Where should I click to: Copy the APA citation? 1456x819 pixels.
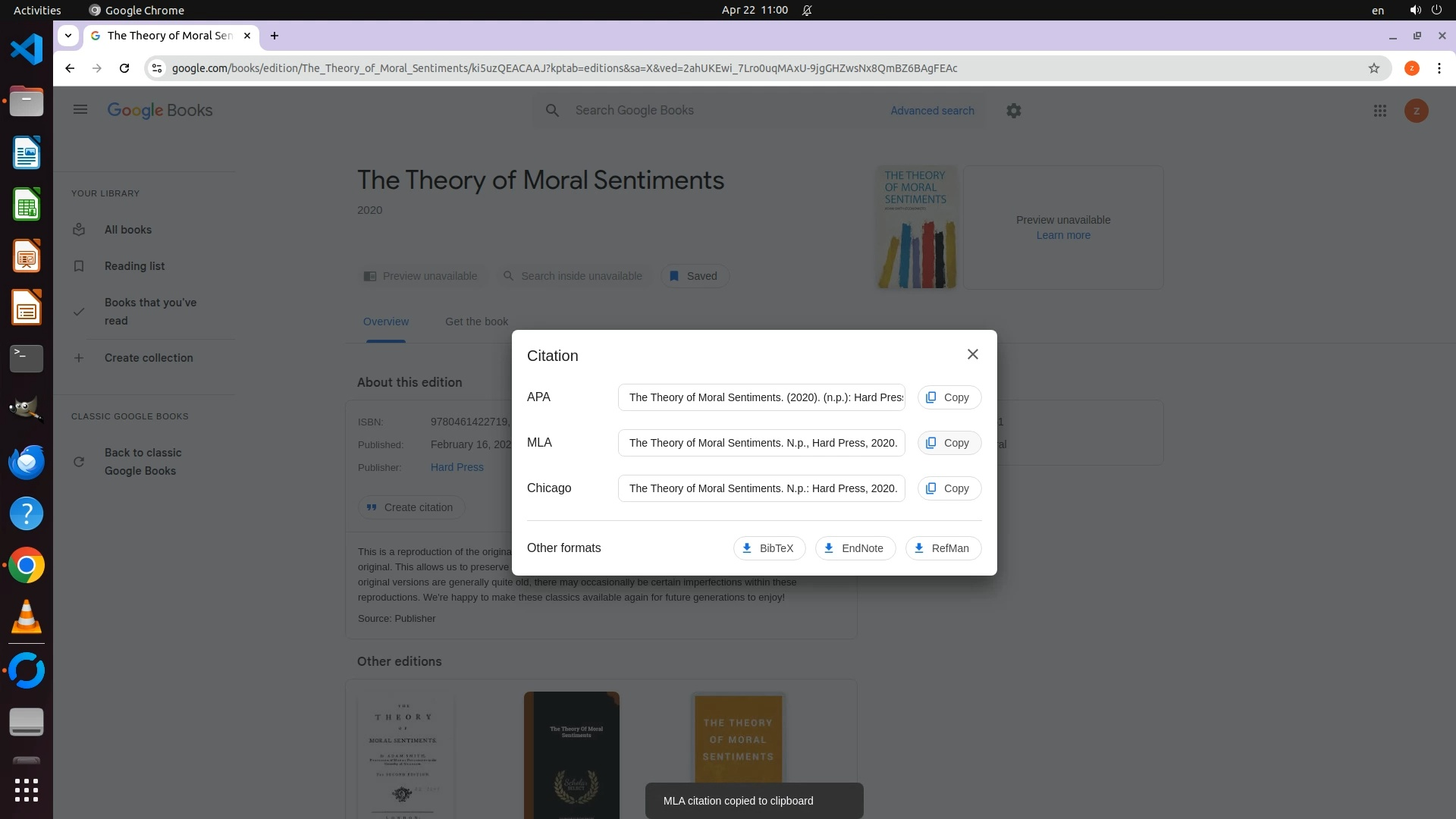point(949,397)
